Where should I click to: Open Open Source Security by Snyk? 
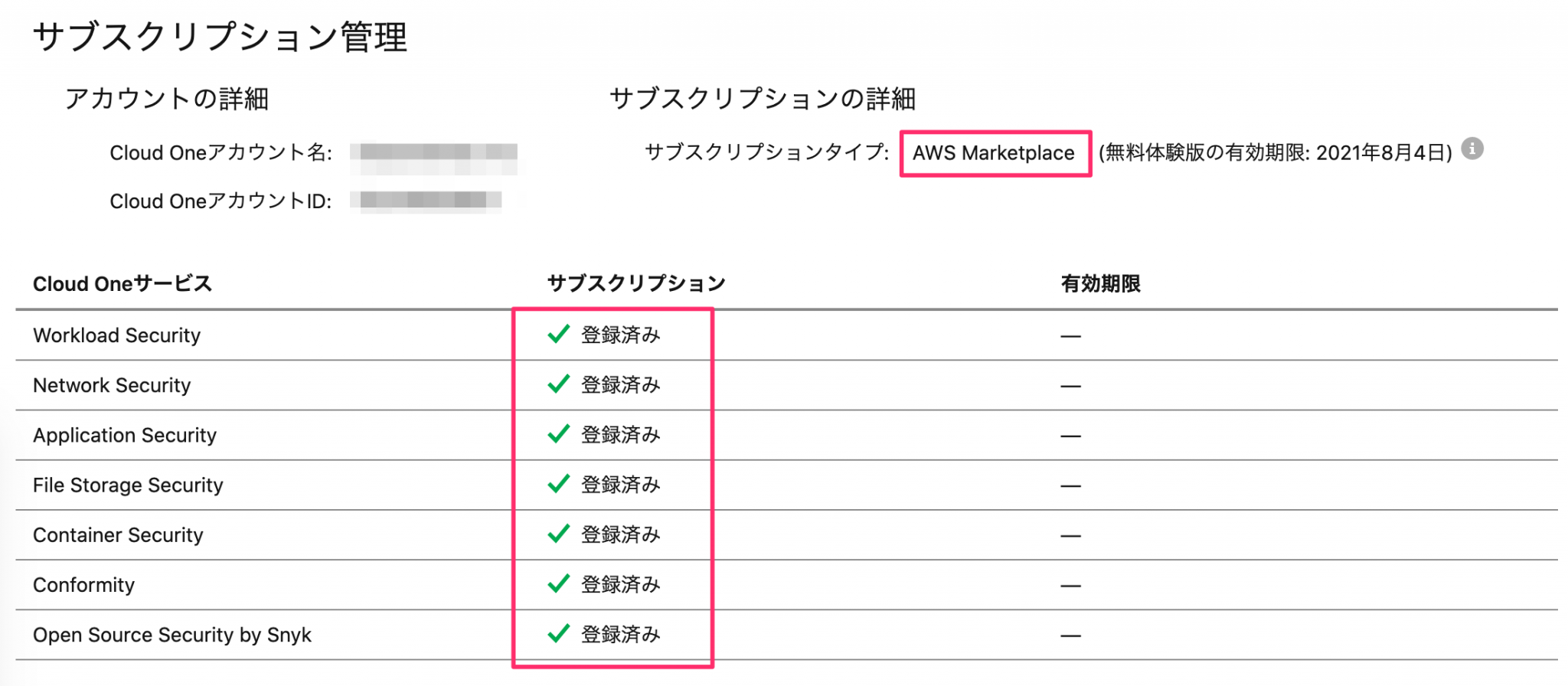171,635
